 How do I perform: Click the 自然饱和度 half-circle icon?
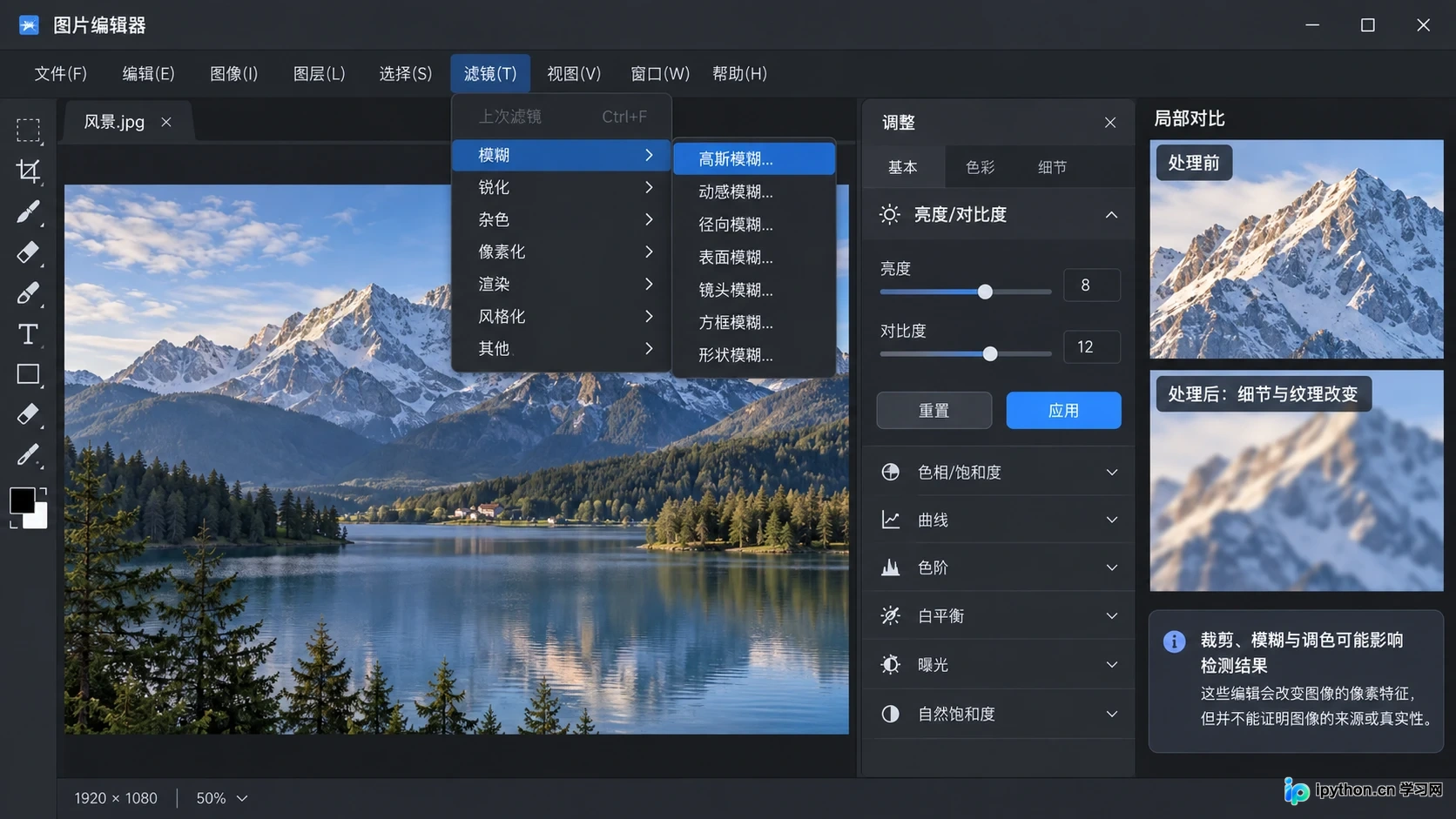[890, 714]
